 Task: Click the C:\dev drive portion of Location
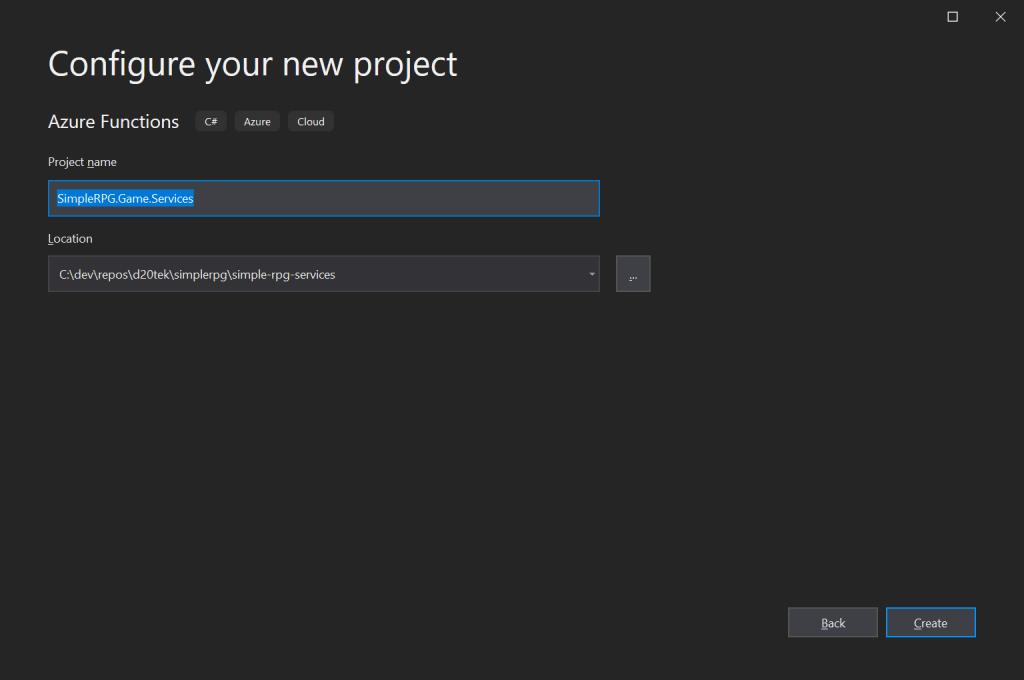pyautogui.click(x=73, y=274)
